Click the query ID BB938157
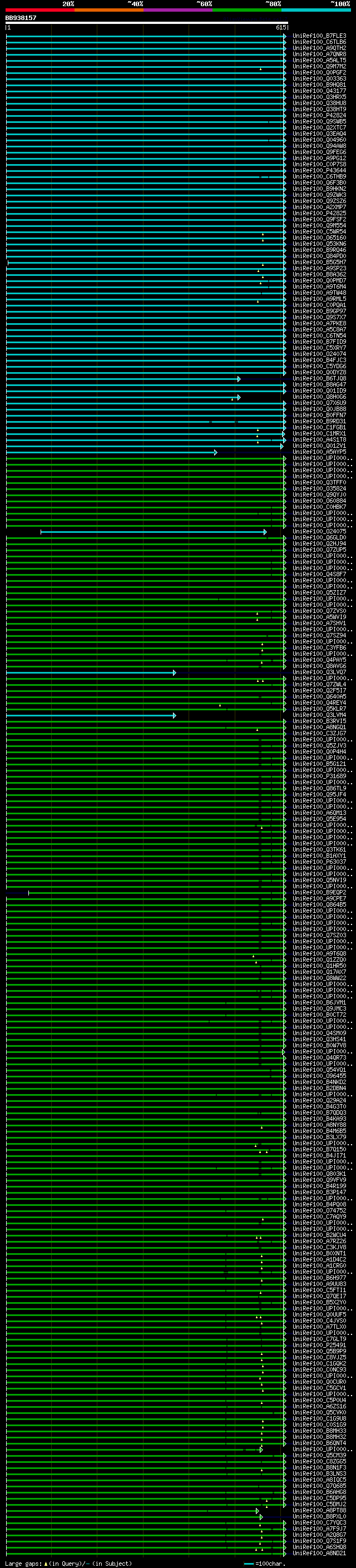356x1568 pixels. pos(21,18)
